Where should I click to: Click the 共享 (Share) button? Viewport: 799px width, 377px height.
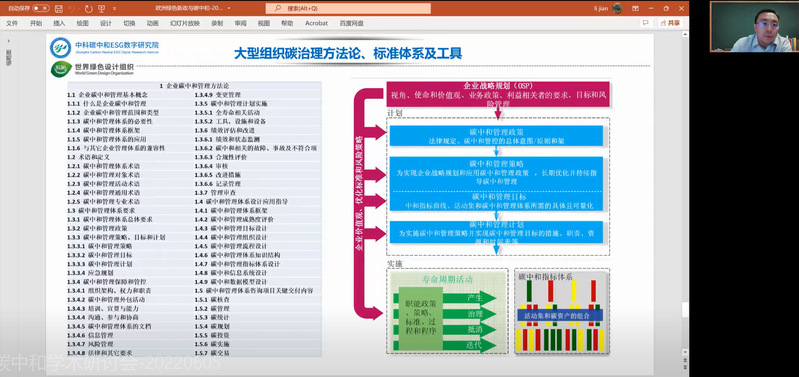[x=670, y=23]
